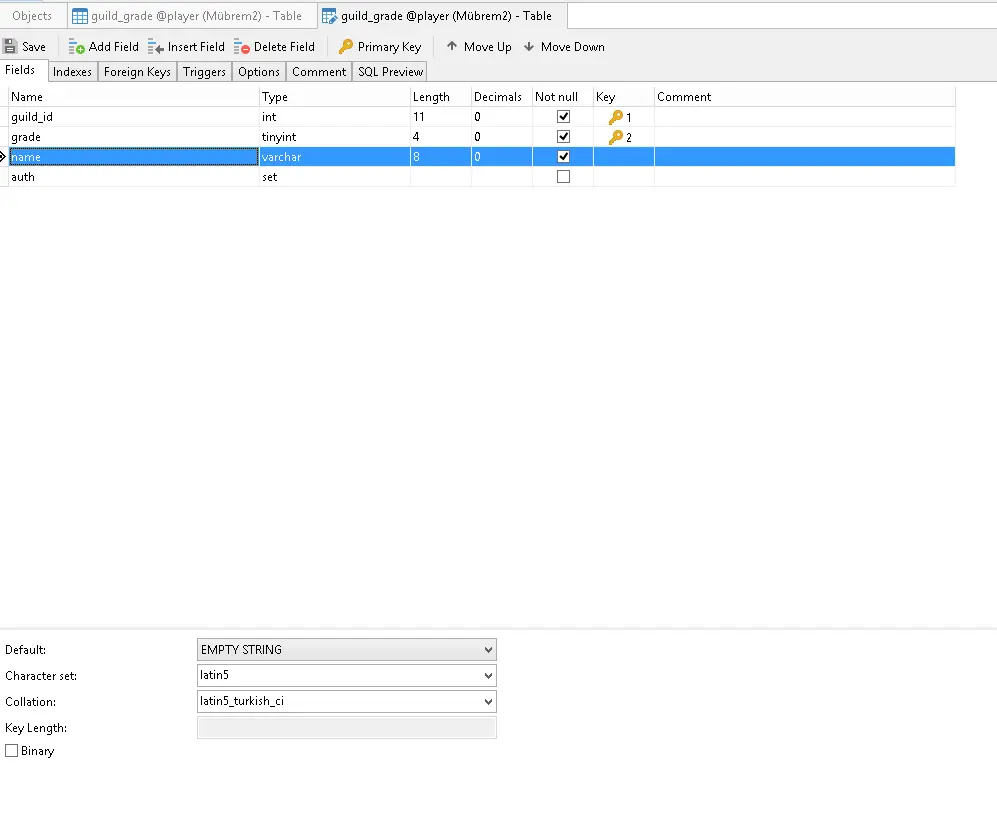This screenshot has height=820, width=997.
Task: Click length value 8 of name
Action: [441, 157]
